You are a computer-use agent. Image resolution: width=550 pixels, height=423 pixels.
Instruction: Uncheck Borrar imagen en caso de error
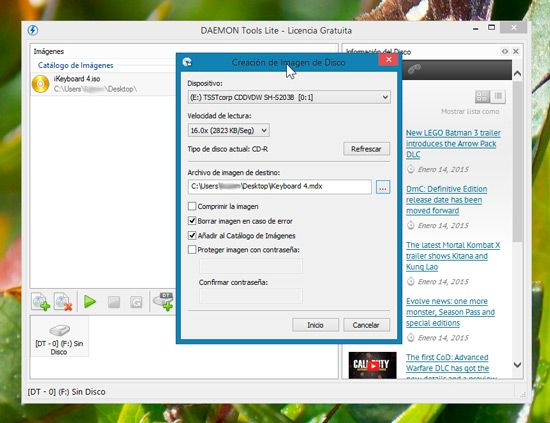point(192,221)
